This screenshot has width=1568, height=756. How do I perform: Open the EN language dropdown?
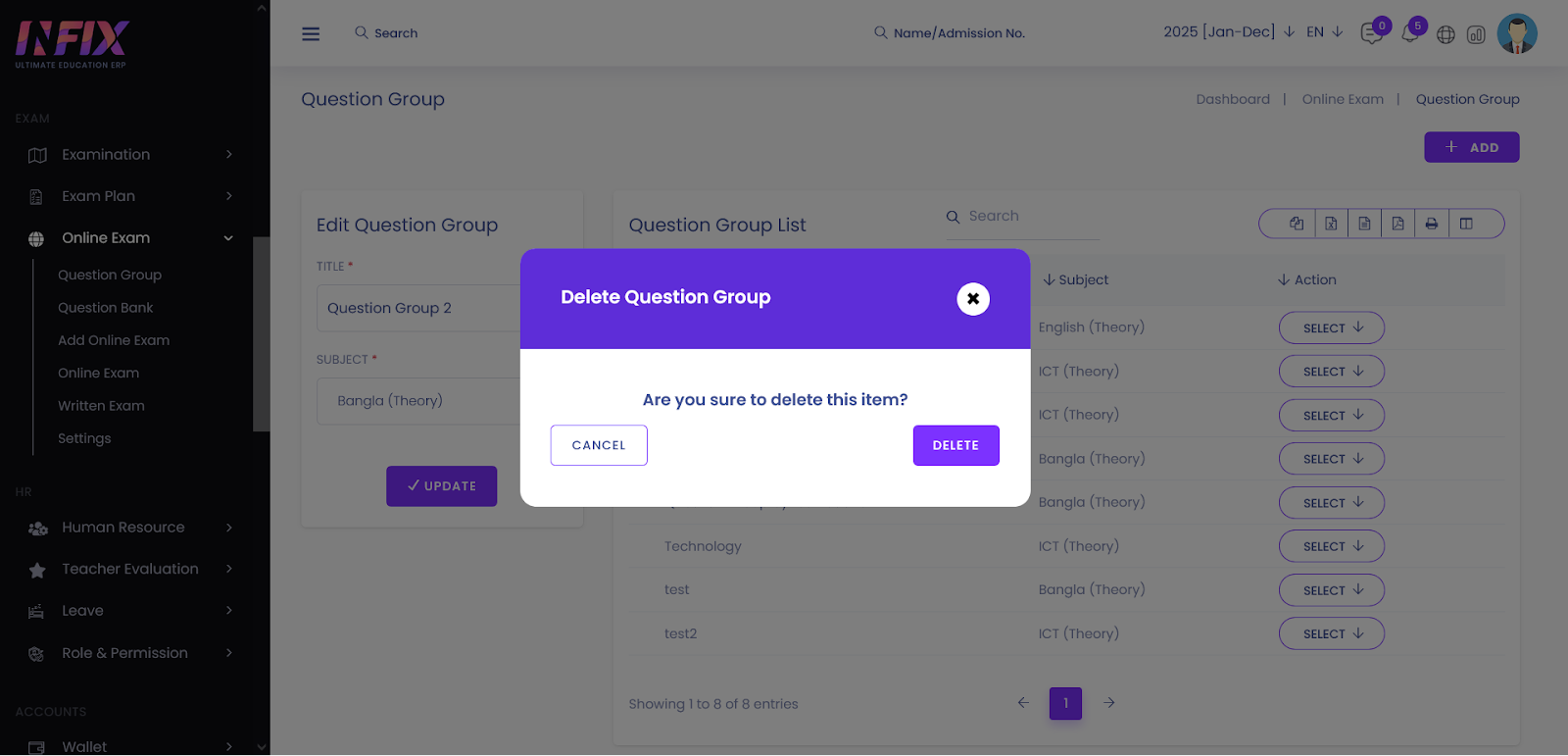[1324, 32]
